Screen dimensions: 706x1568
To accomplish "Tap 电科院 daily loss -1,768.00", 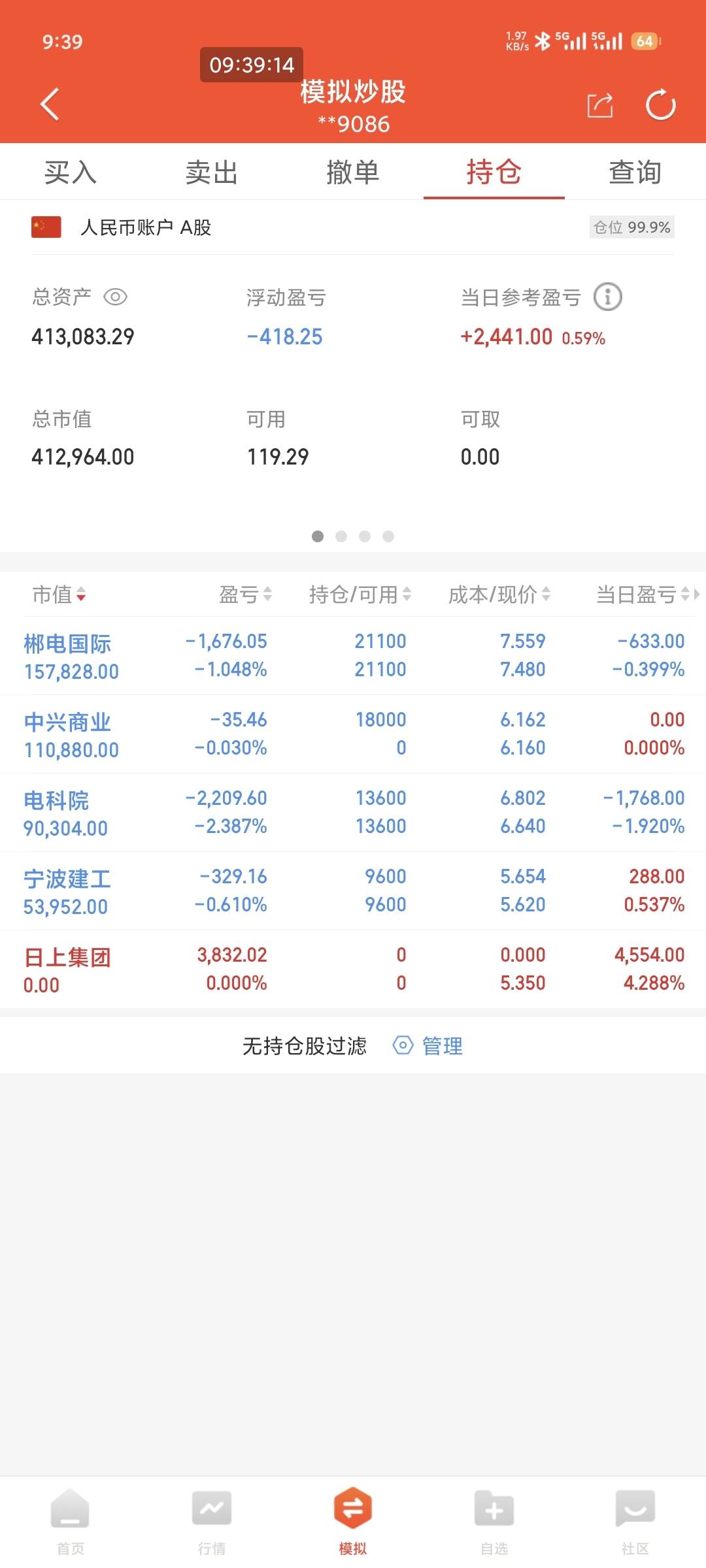I will (x=644, y=798).
